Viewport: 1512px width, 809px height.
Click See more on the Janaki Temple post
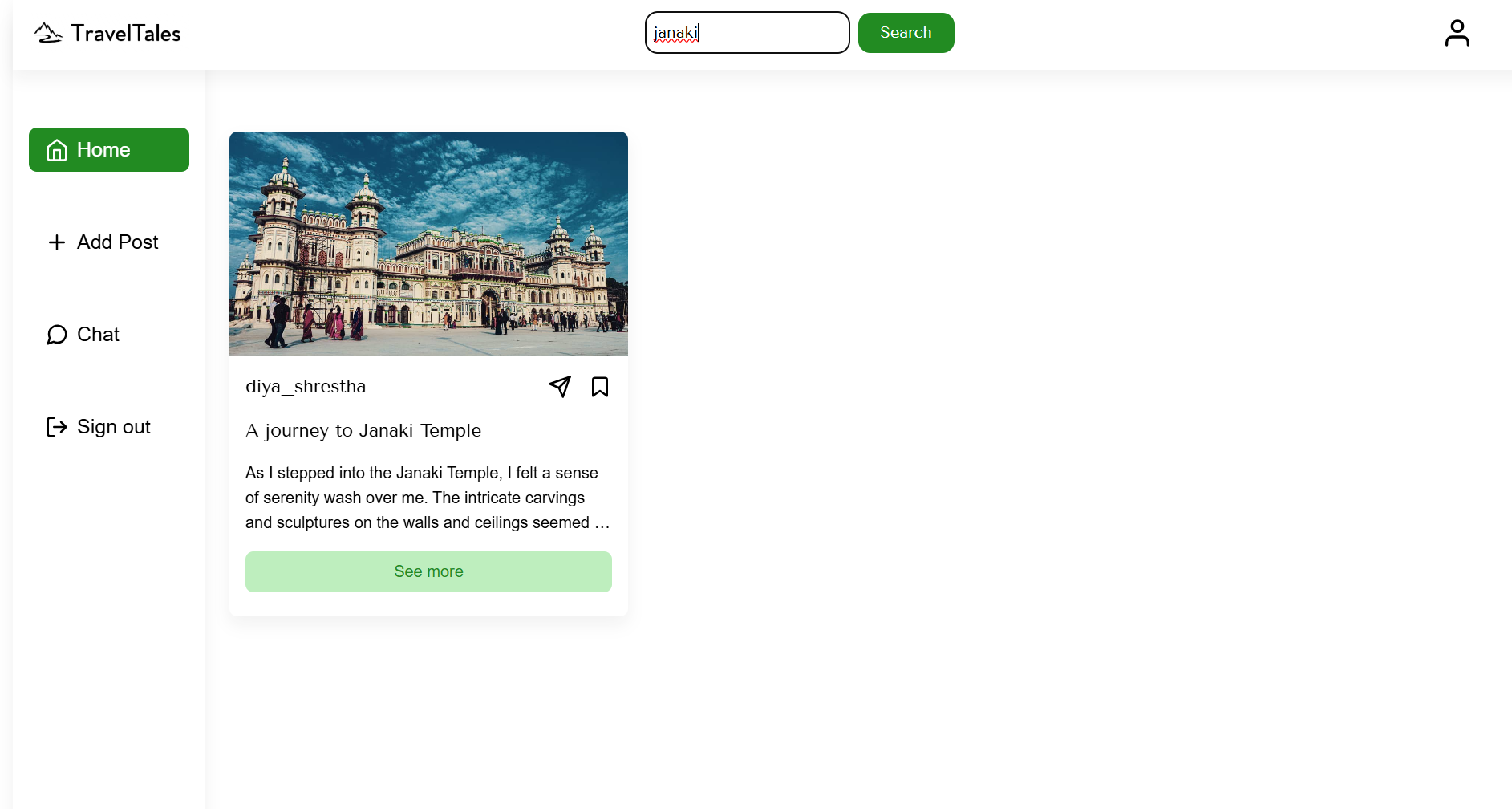pyautogui.click(x=428, y=571)
